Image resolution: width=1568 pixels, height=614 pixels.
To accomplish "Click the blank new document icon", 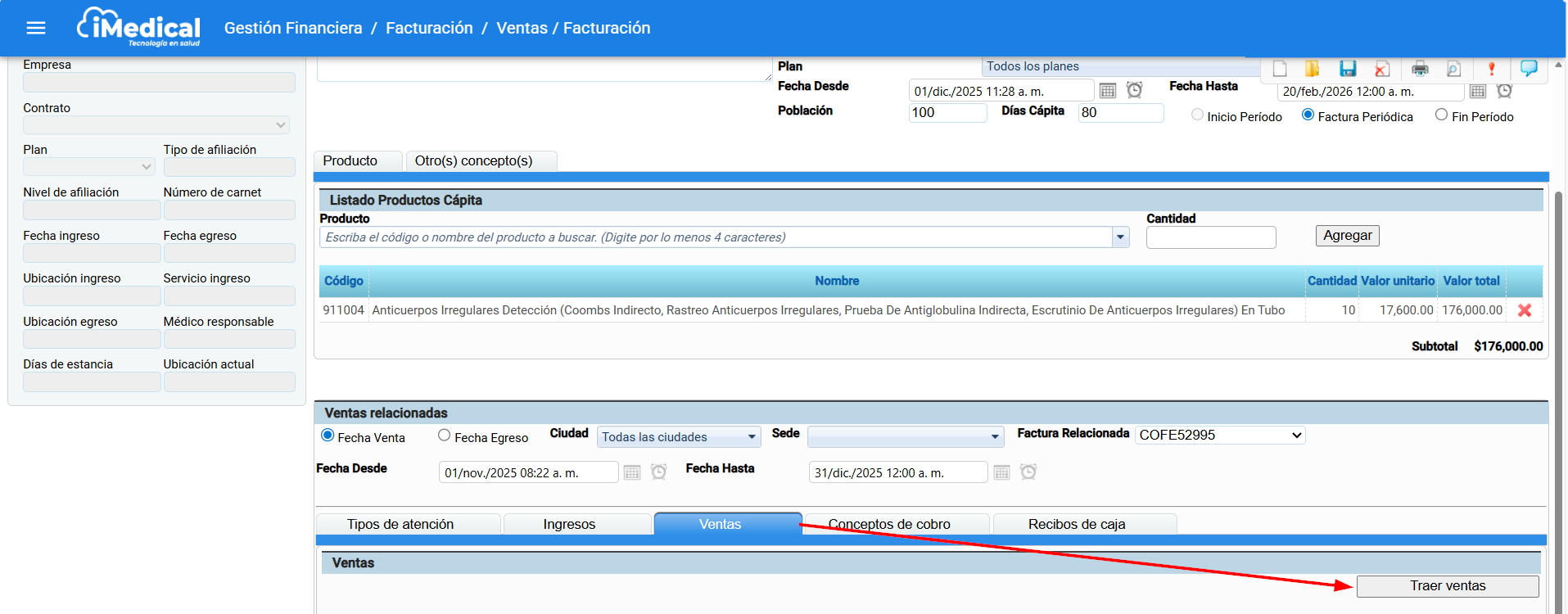I will tap(1280, 69).
